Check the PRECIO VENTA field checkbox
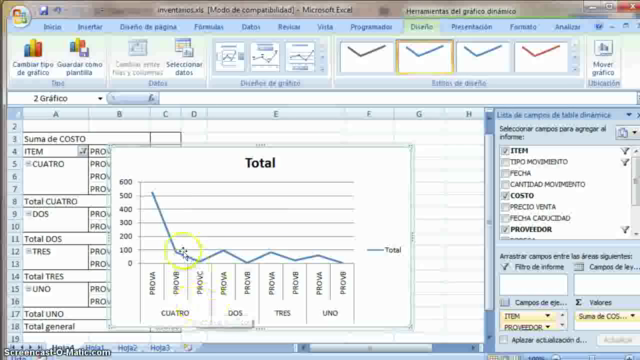 tap(505, 207)
